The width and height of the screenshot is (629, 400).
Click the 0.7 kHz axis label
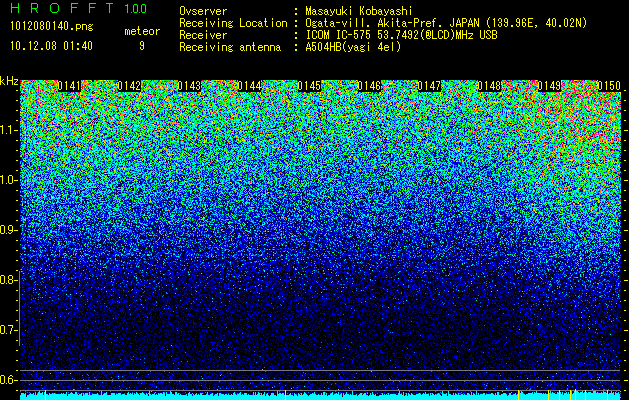point(7,330)
